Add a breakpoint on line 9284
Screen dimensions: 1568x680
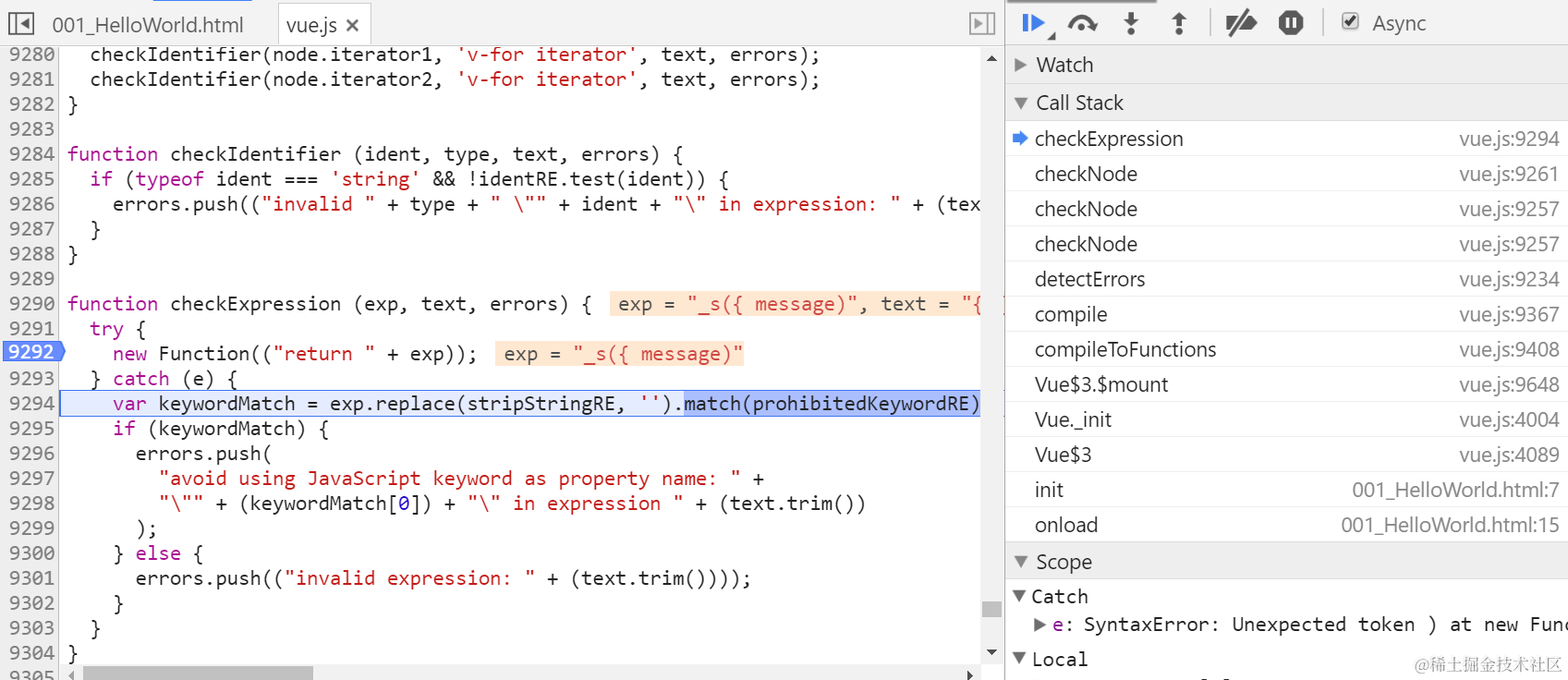point(31,154)
